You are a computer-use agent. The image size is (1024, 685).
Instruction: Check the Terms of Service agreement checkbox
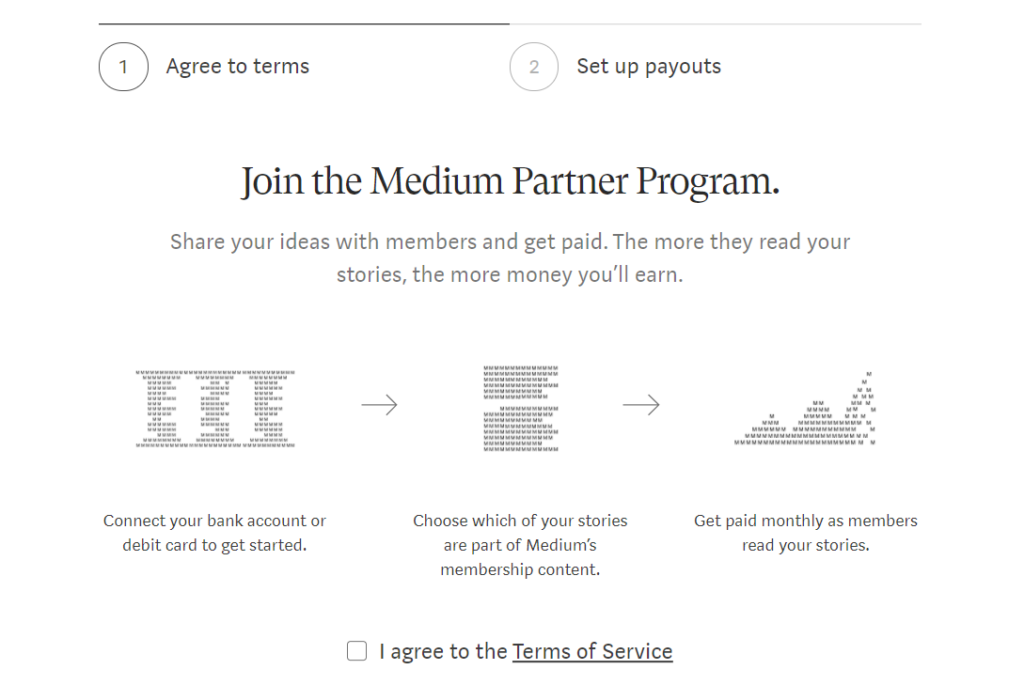tap(357, 650)
